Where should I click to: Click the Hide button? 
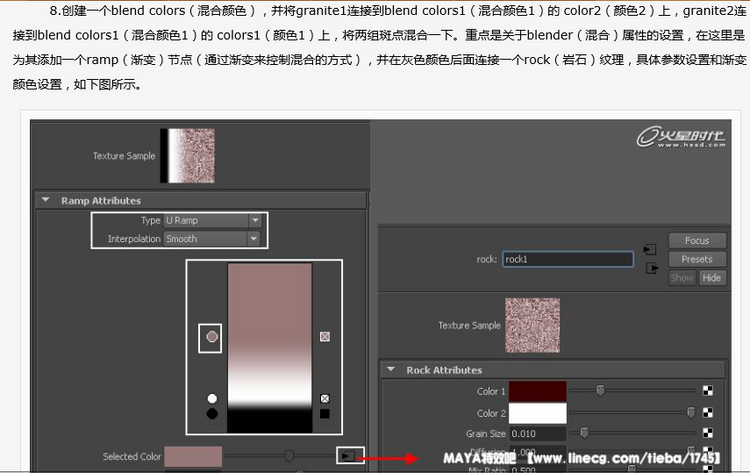pyautogui.click(x=711, y=278)
